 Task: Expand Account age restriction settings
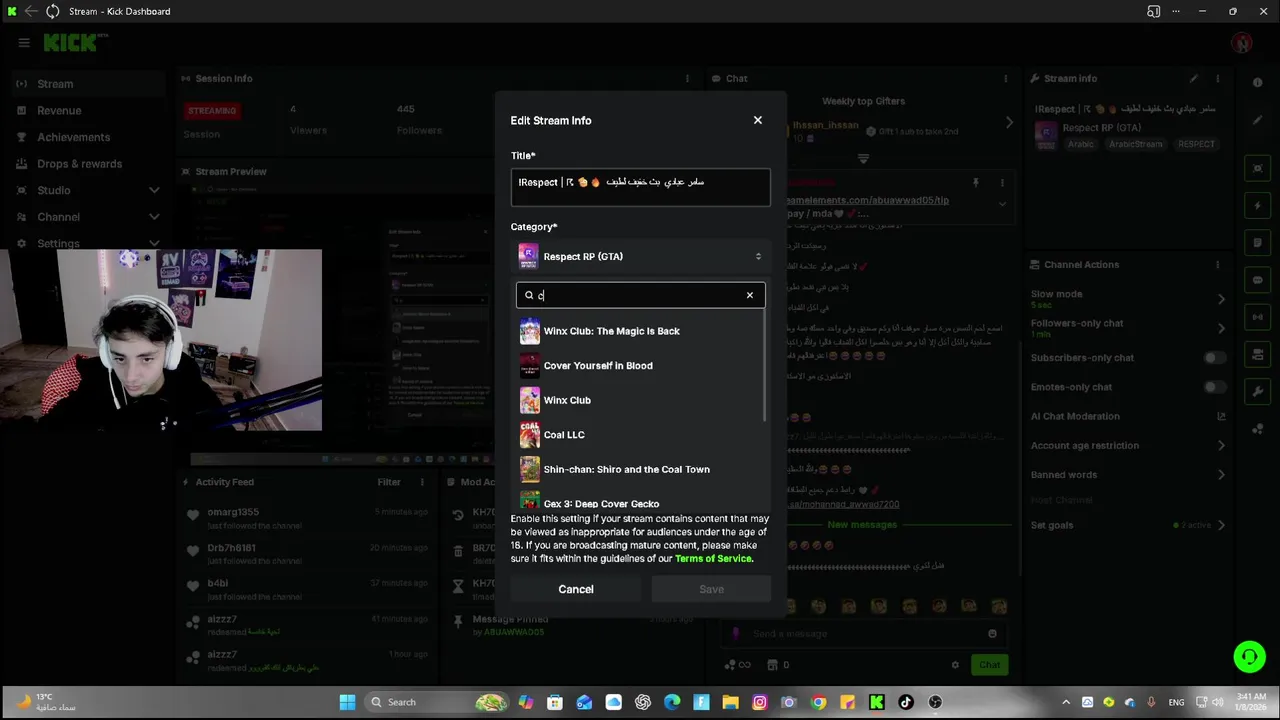[x=1221, y=445]
